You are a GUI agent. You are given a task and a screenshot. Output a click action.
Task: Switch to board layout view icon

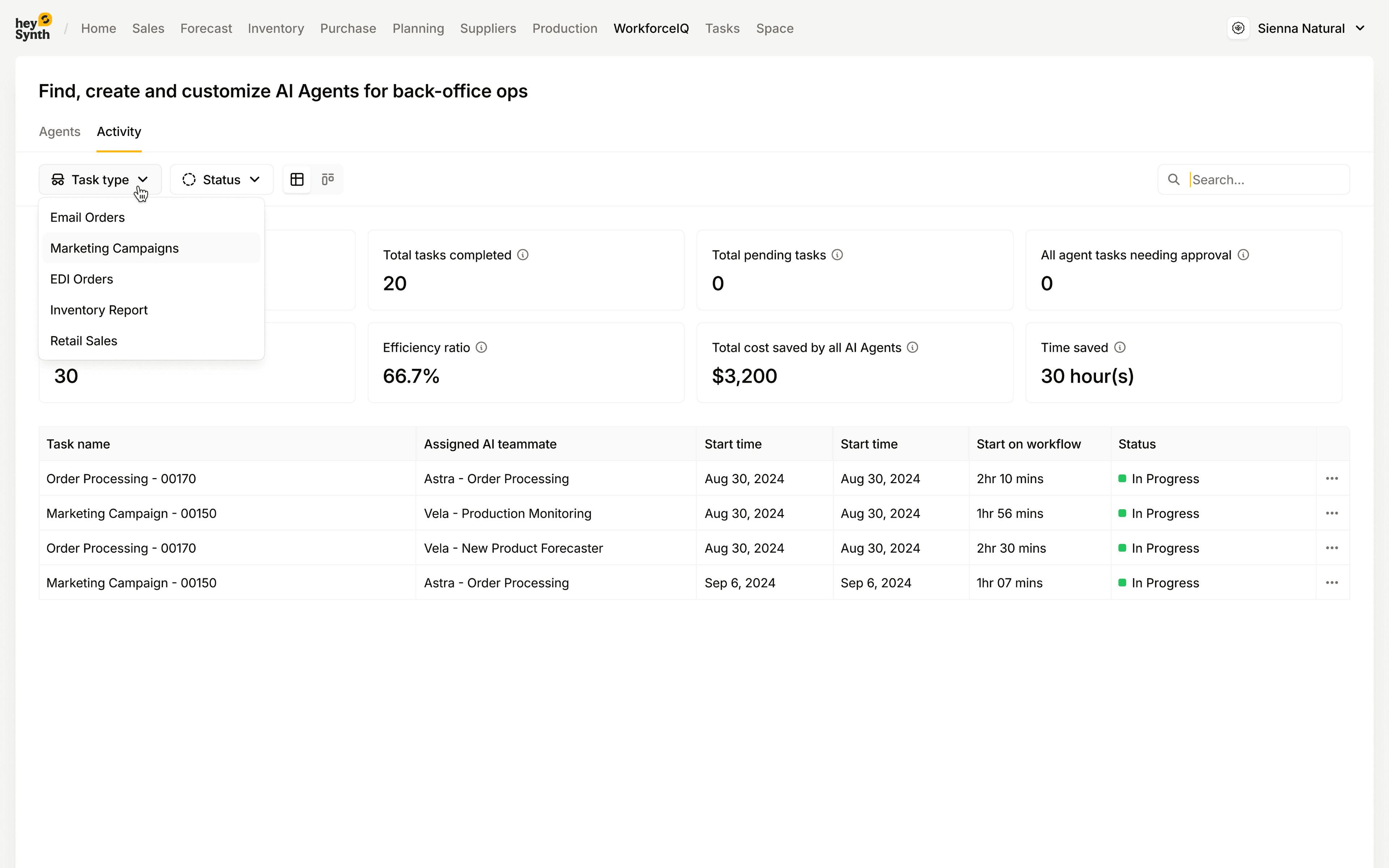[x=328, y=180]
